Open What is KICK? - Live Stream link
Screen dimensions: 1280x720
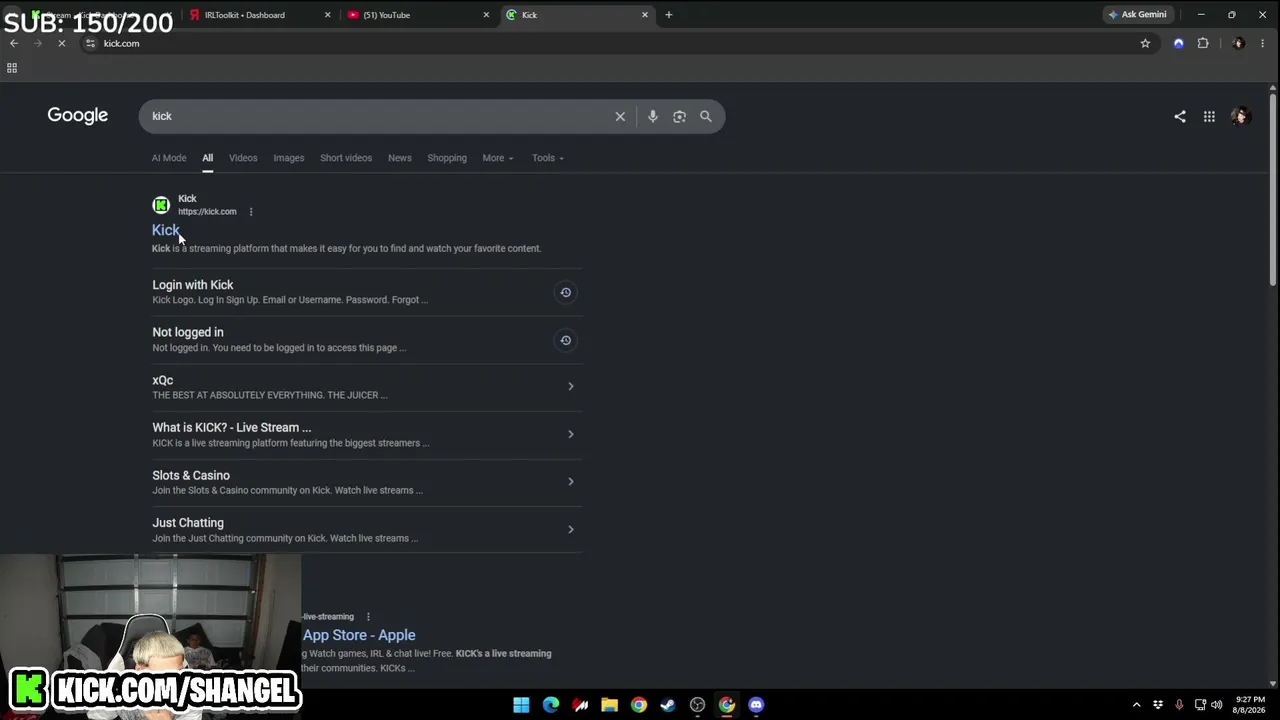pos(232,427)
